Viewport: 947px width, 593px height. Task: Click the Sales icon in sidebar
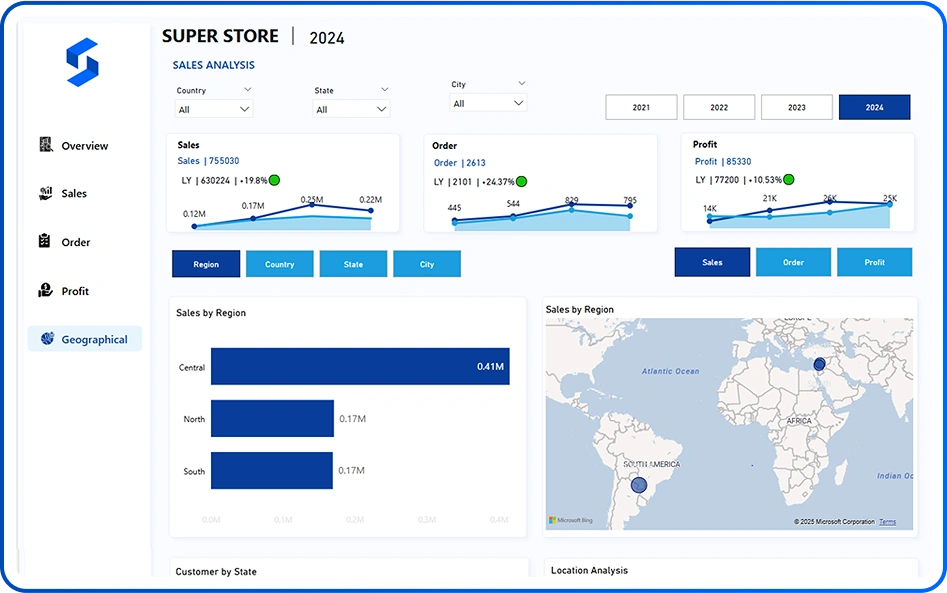point(46,193)
